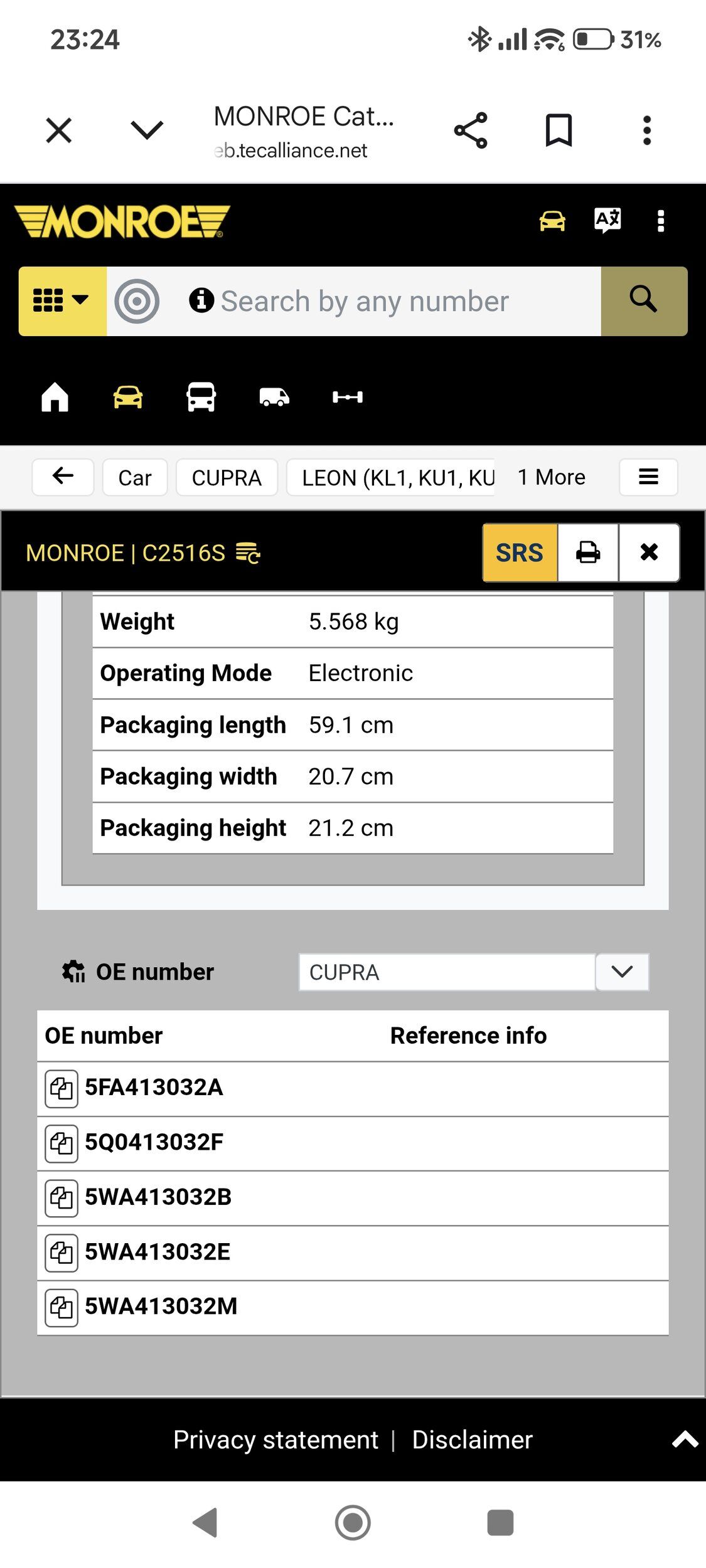This screenshot has width=706, height=1568.
Task: Toggle the SRS button
Action: [x=520, y=553]
